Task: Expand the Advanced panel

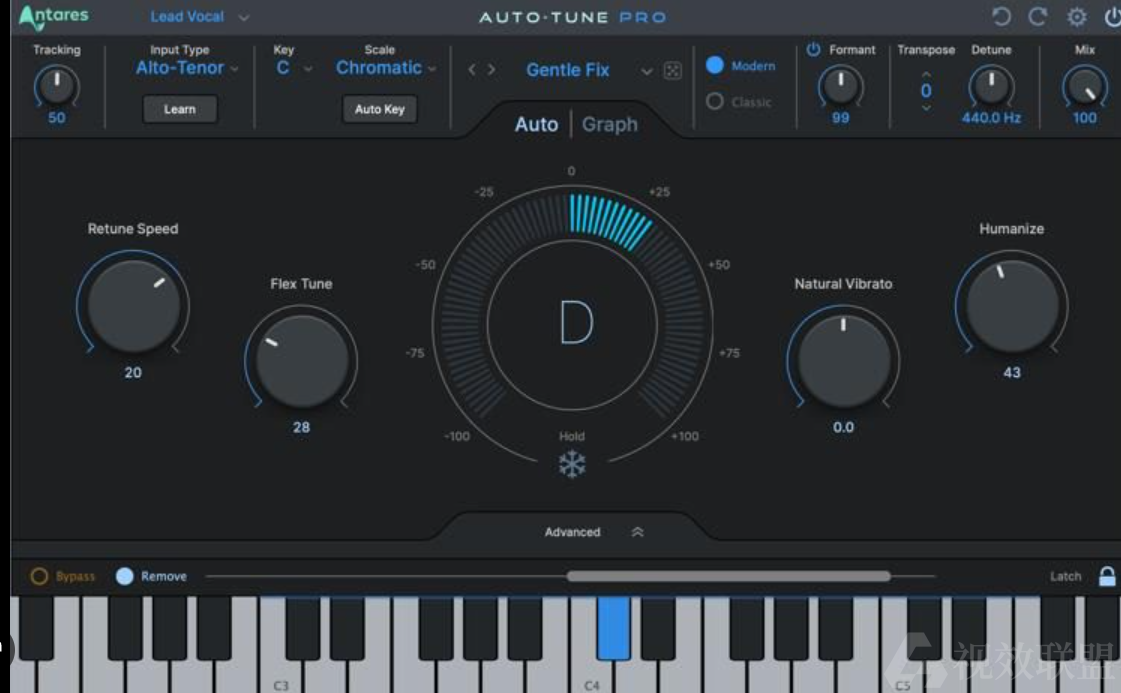Action: coord(593,531)
